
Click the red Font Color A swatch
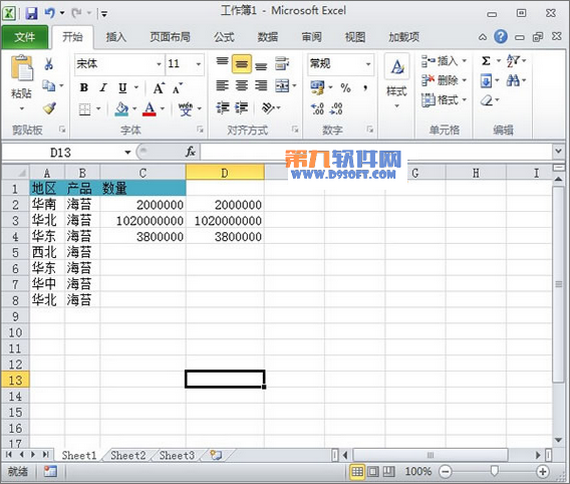coord(150,109)
